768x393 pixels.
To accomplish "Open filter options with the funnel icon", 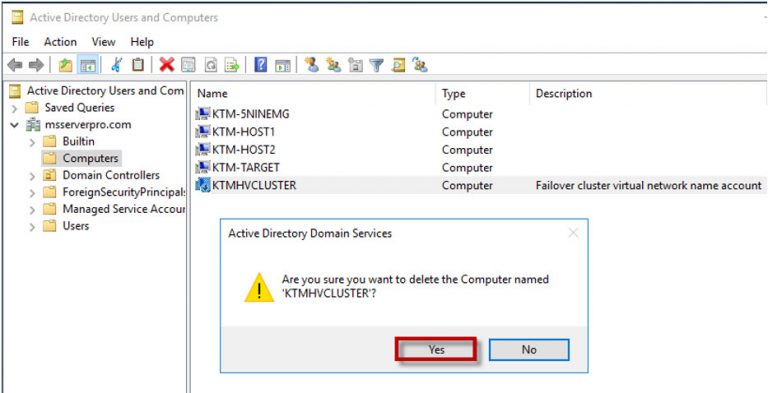I will pos(376,65).
